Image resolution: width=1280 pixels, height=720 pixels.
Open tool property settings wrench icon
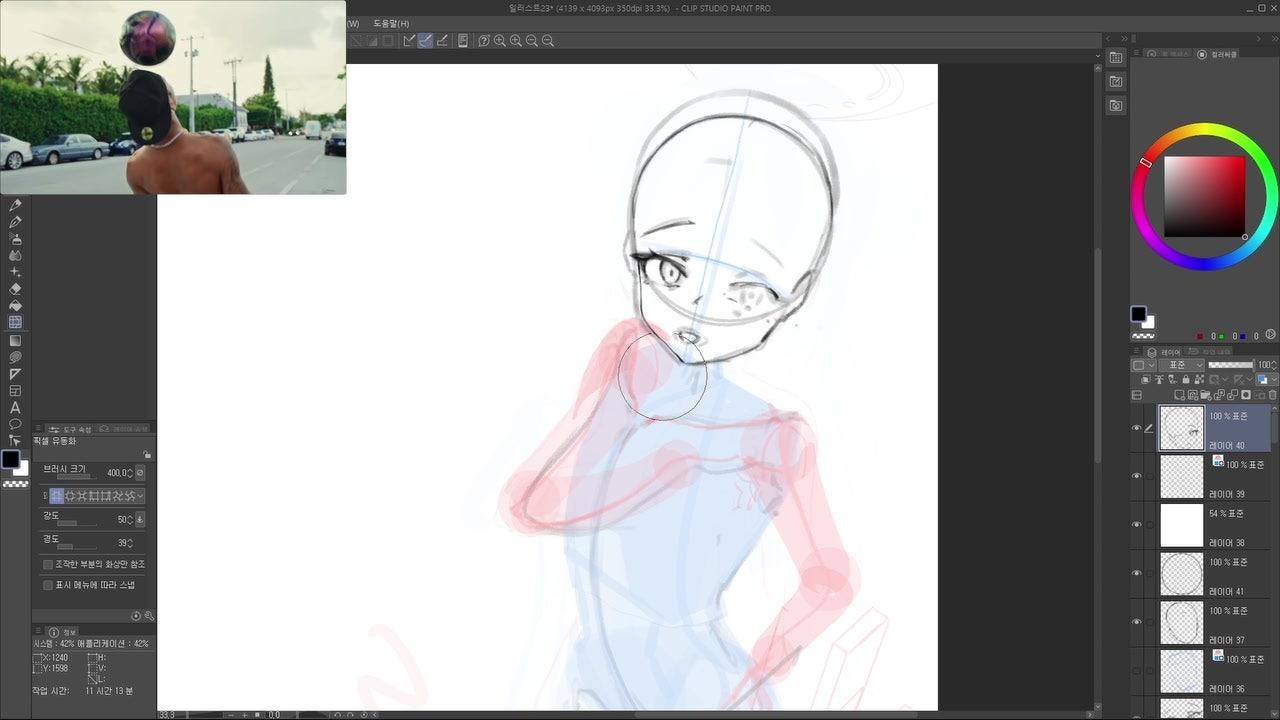(148, 616)
